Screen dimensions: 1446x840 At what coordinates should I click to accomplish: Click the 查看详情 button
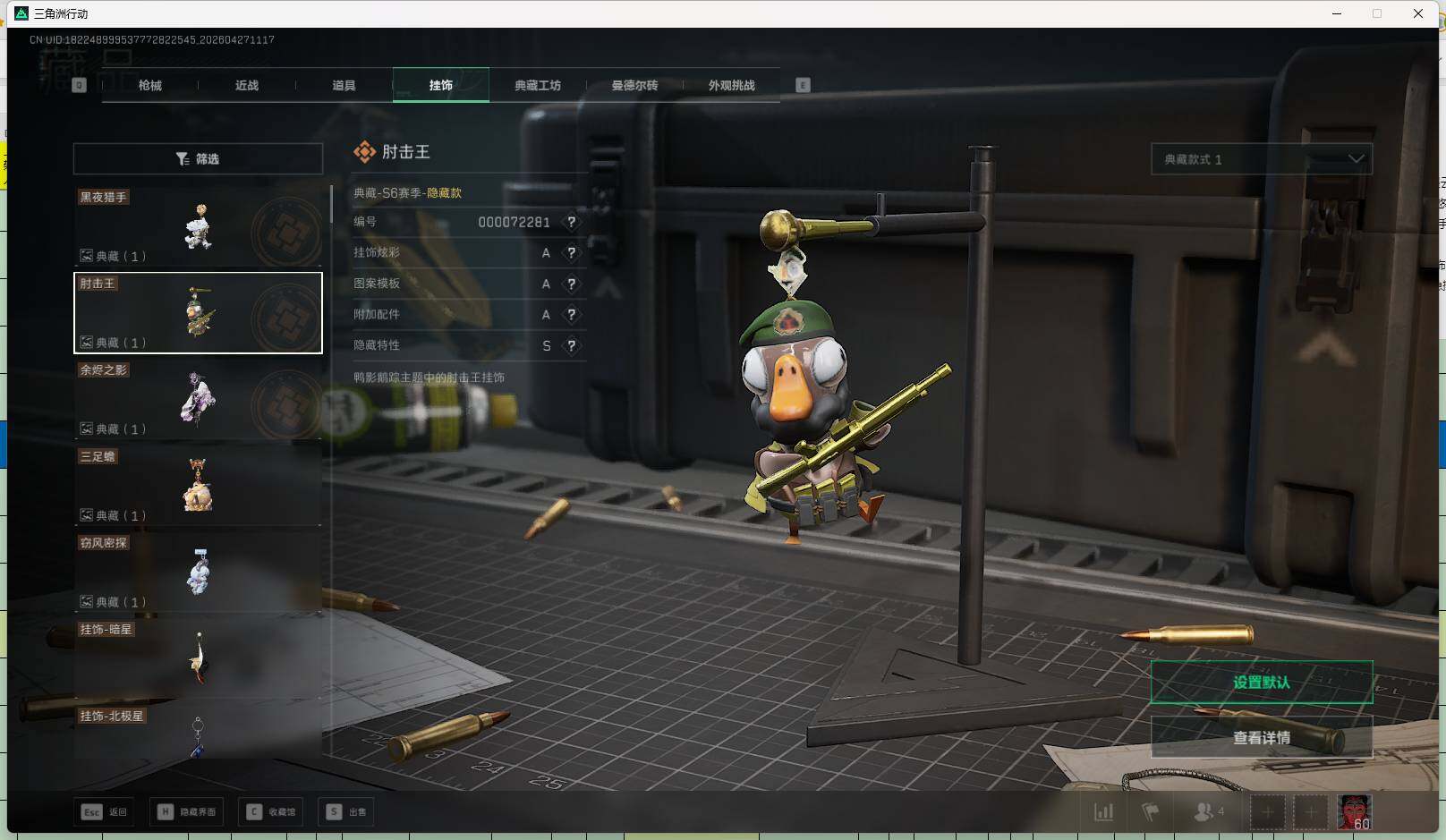[1262, 738]
